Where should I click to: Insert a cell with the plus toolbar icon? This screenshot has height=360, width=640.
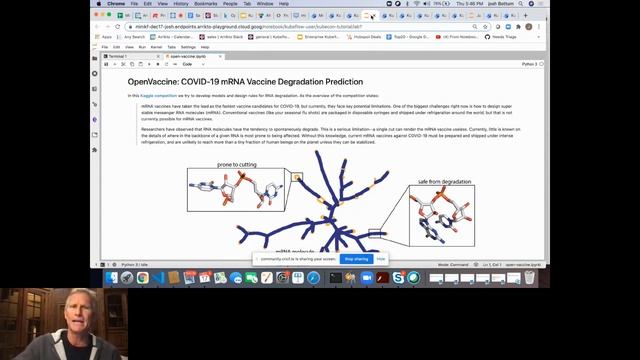[115, 64]
